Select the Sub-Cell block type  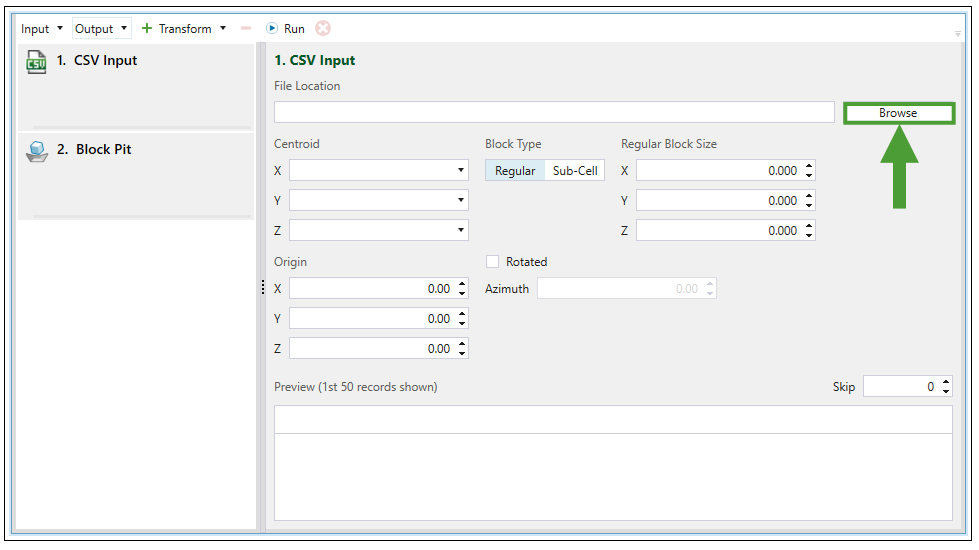(x=575, y=171)
